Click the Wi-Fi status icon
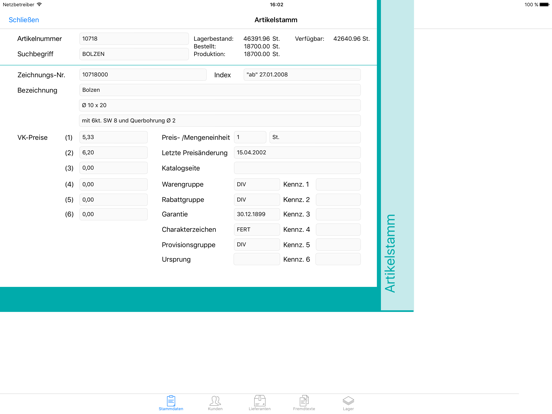The height and width of the screenshot is (414, 552). 39,4
